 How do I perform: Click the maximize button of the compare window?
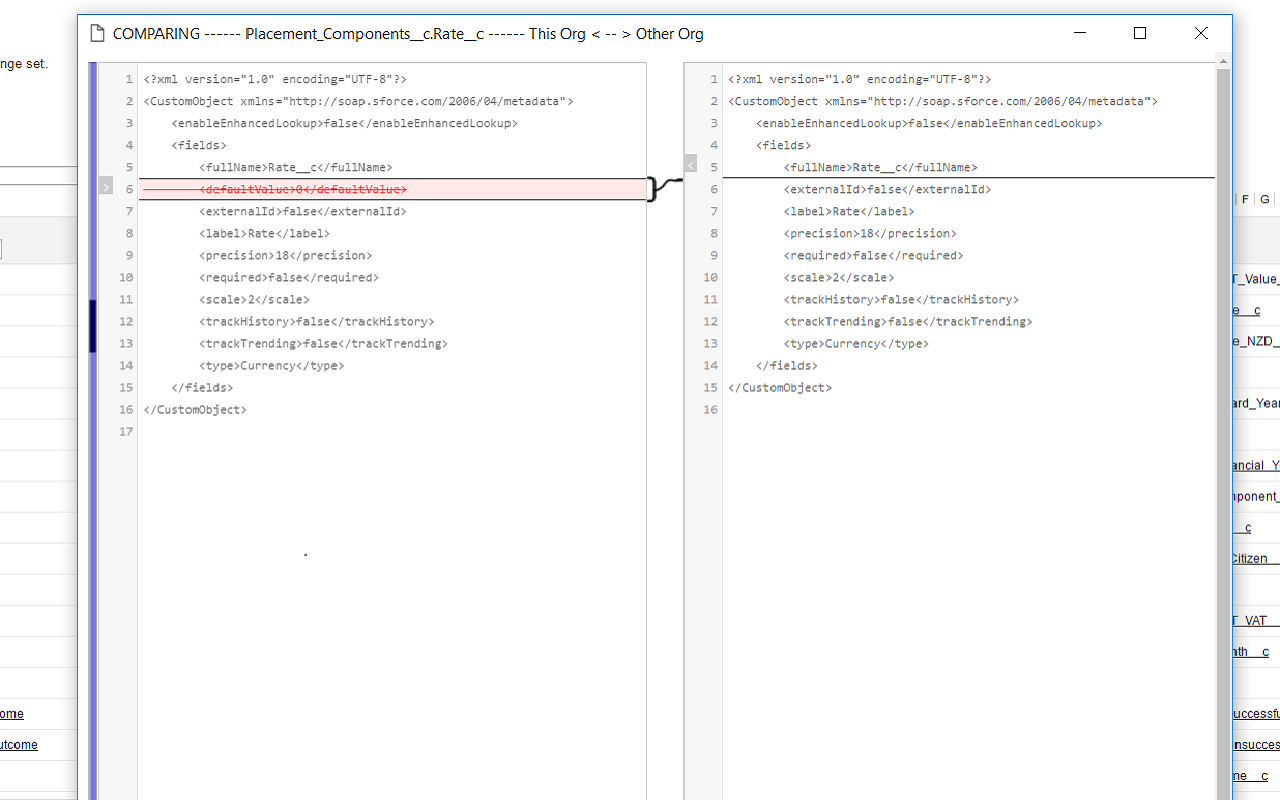[x=1140, y=33]
